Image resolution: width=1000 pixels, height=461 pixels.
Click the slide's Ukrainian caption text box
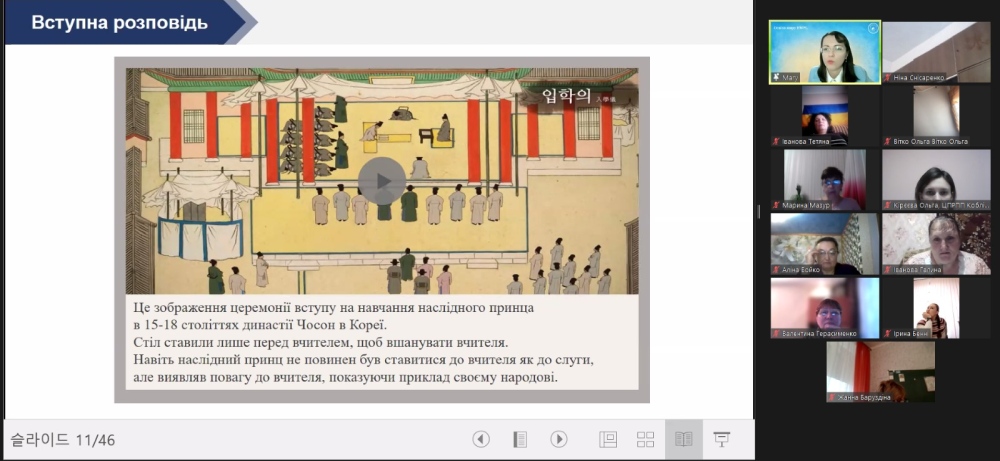tap(381, 343)
